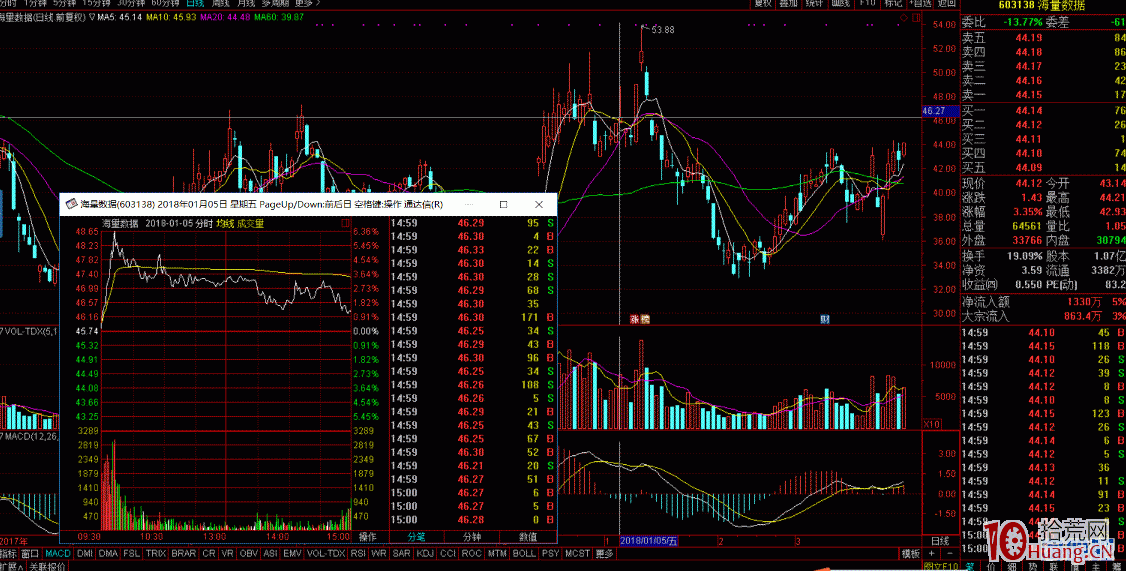Click the 返回 back button
This screenshot has width=1126, height=571.
[946, 4]
